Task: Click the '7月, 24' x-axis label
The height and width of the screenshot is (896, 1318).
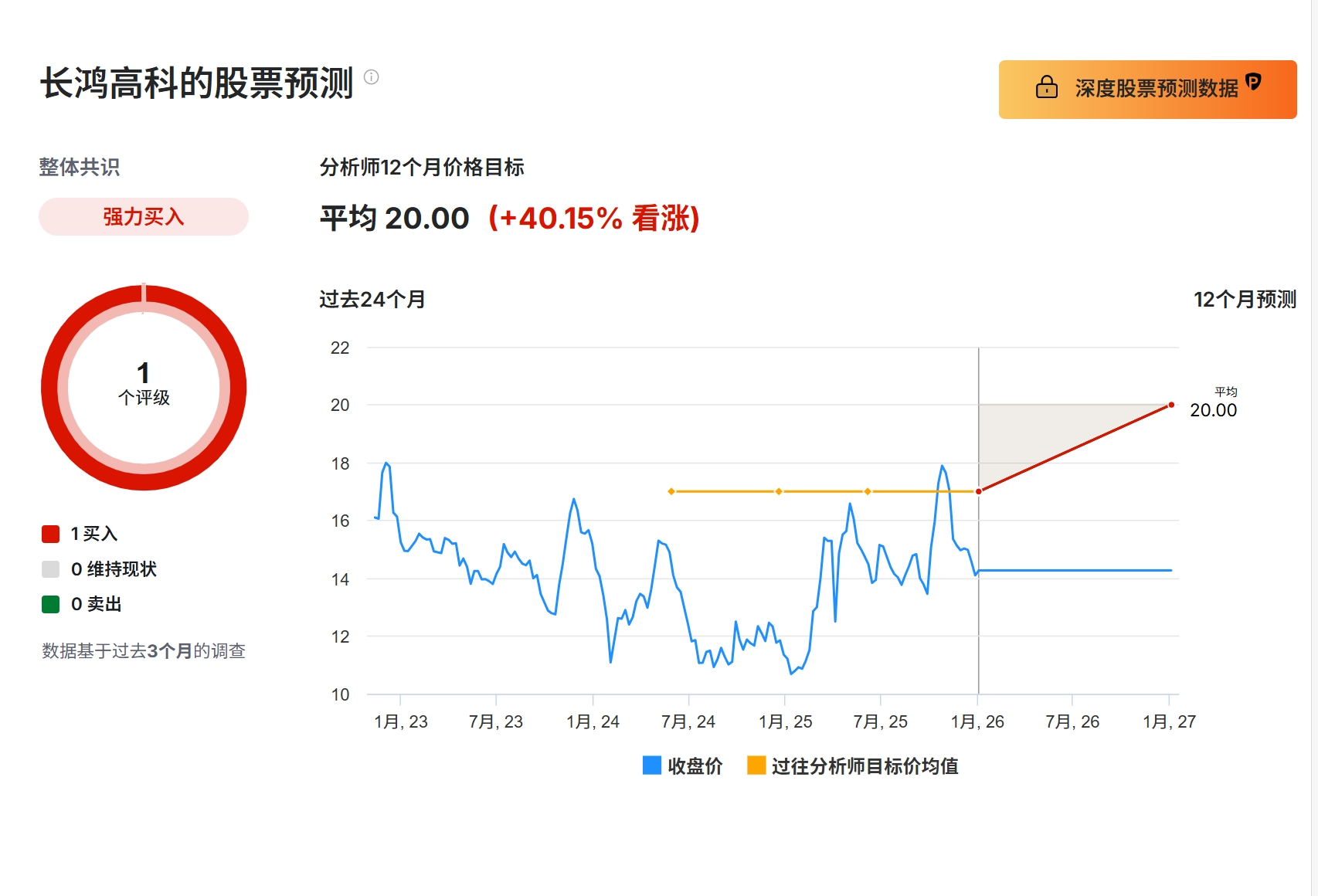Action: tap(688, 721)
